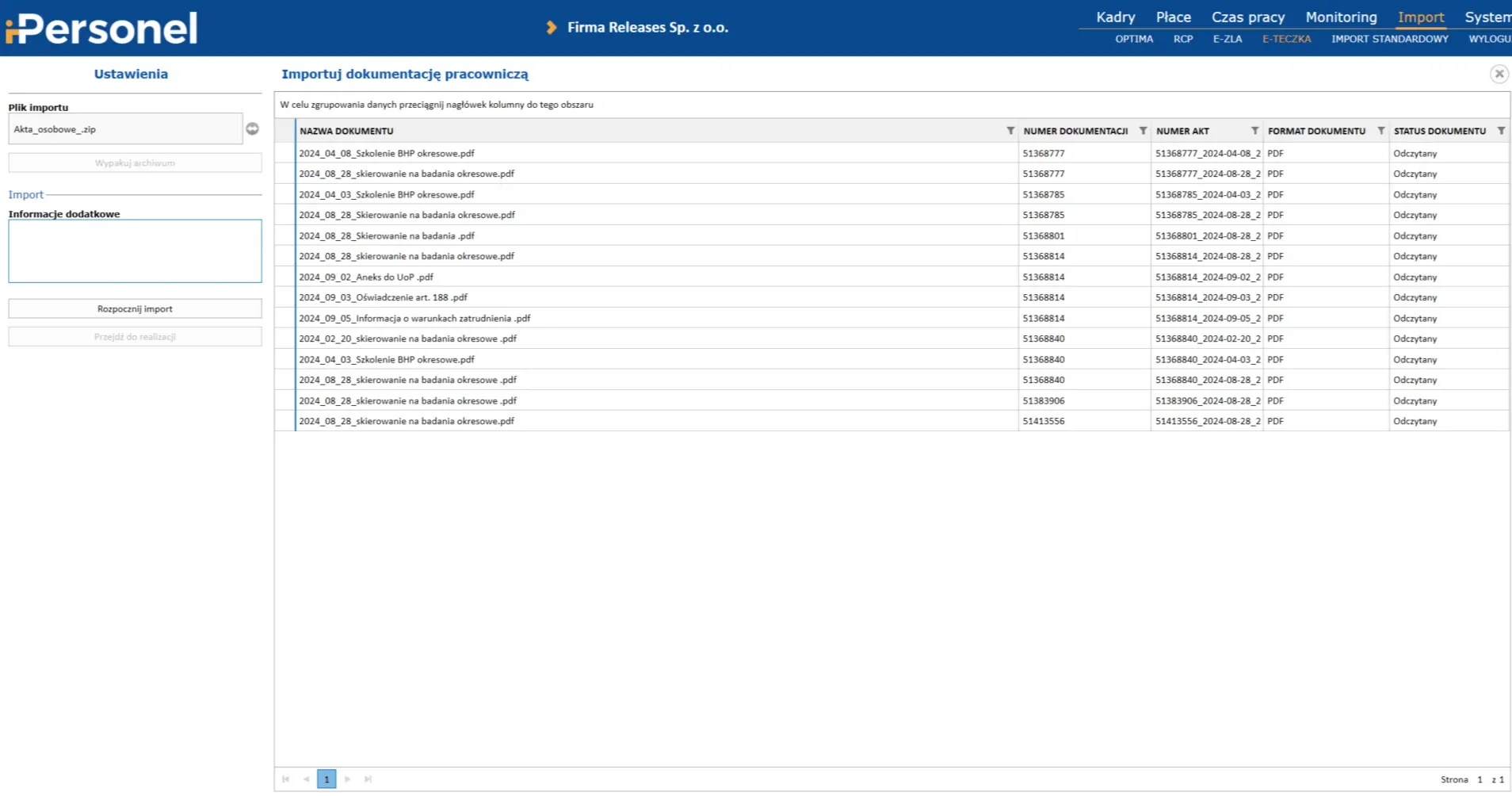
Task: Go to the previous page of results
Action: click(x=306, y=779)
